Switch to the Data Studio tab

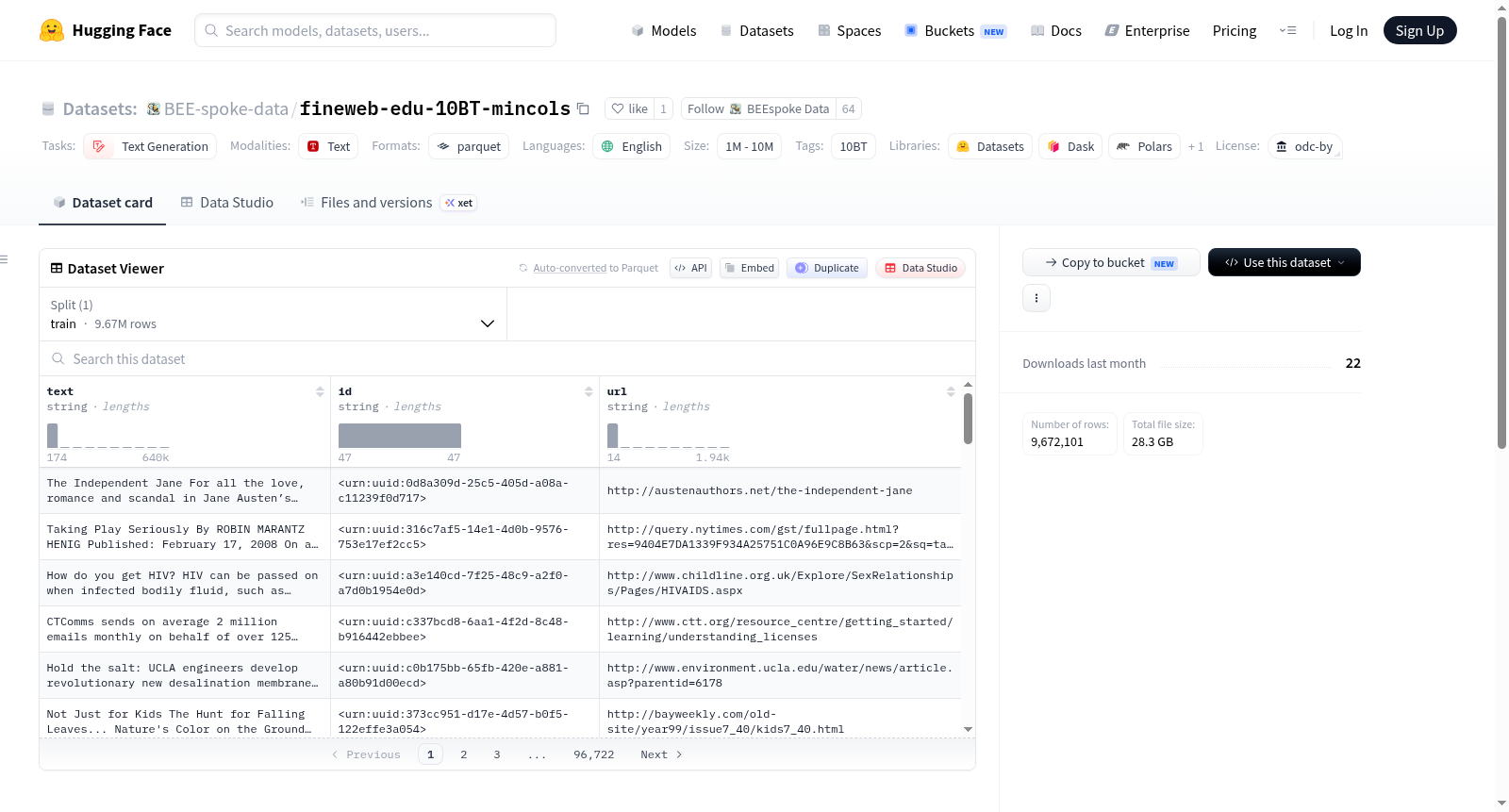tap(227, 203)
